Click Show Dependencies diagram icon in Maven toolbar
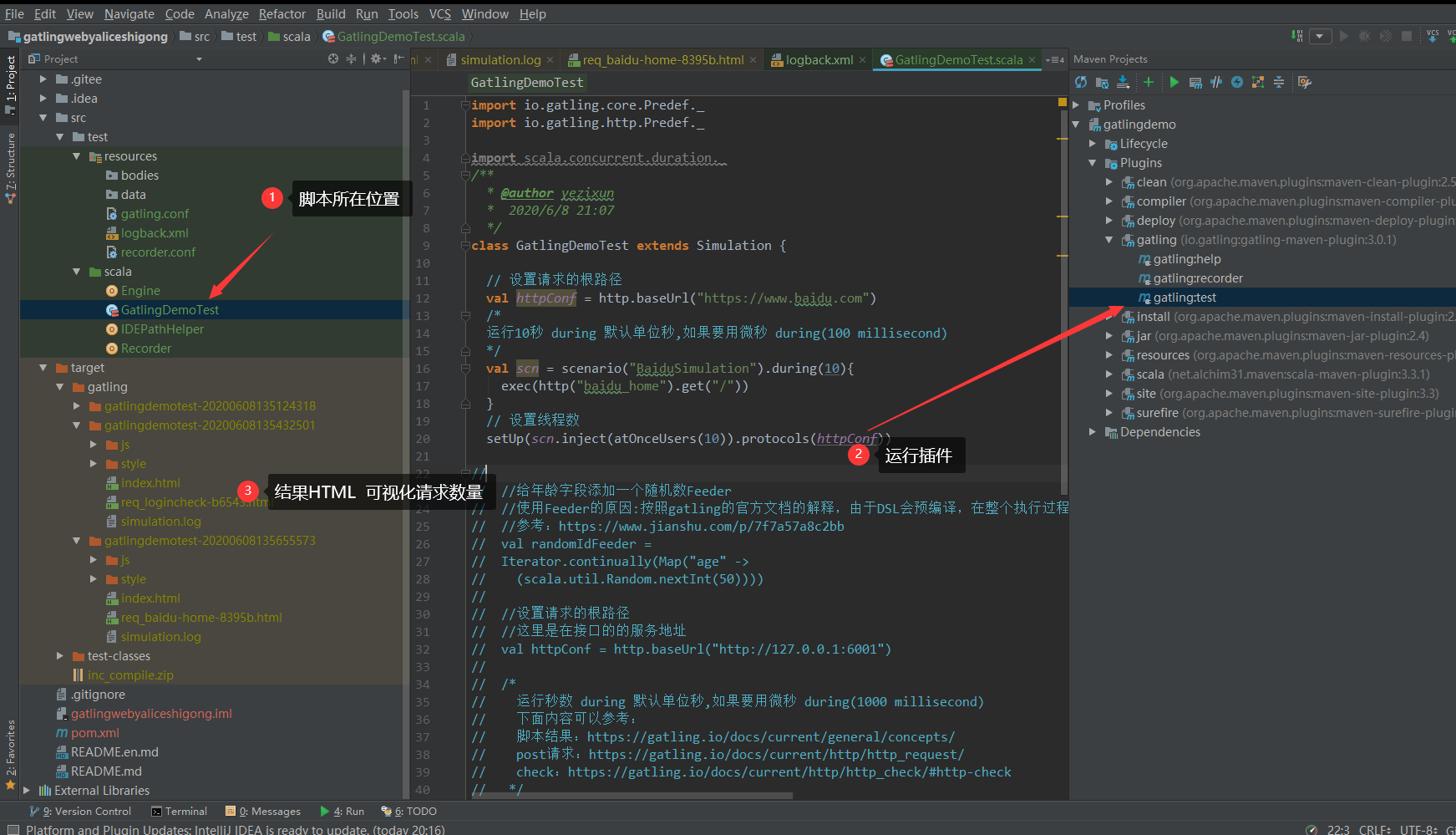The width and height of the screenshot is (1456, 835). pyautogui.click(x=1258, y=82)
